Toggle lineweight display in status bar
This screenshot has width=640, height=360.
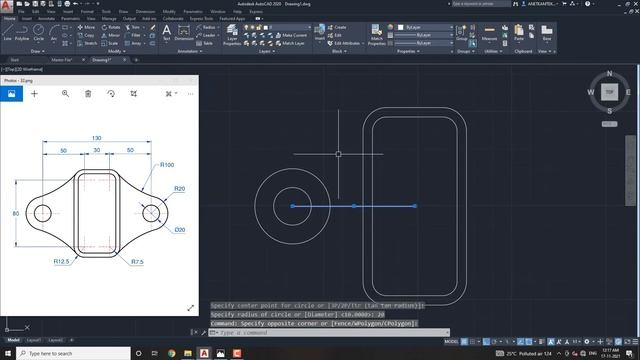coord(542,342)
